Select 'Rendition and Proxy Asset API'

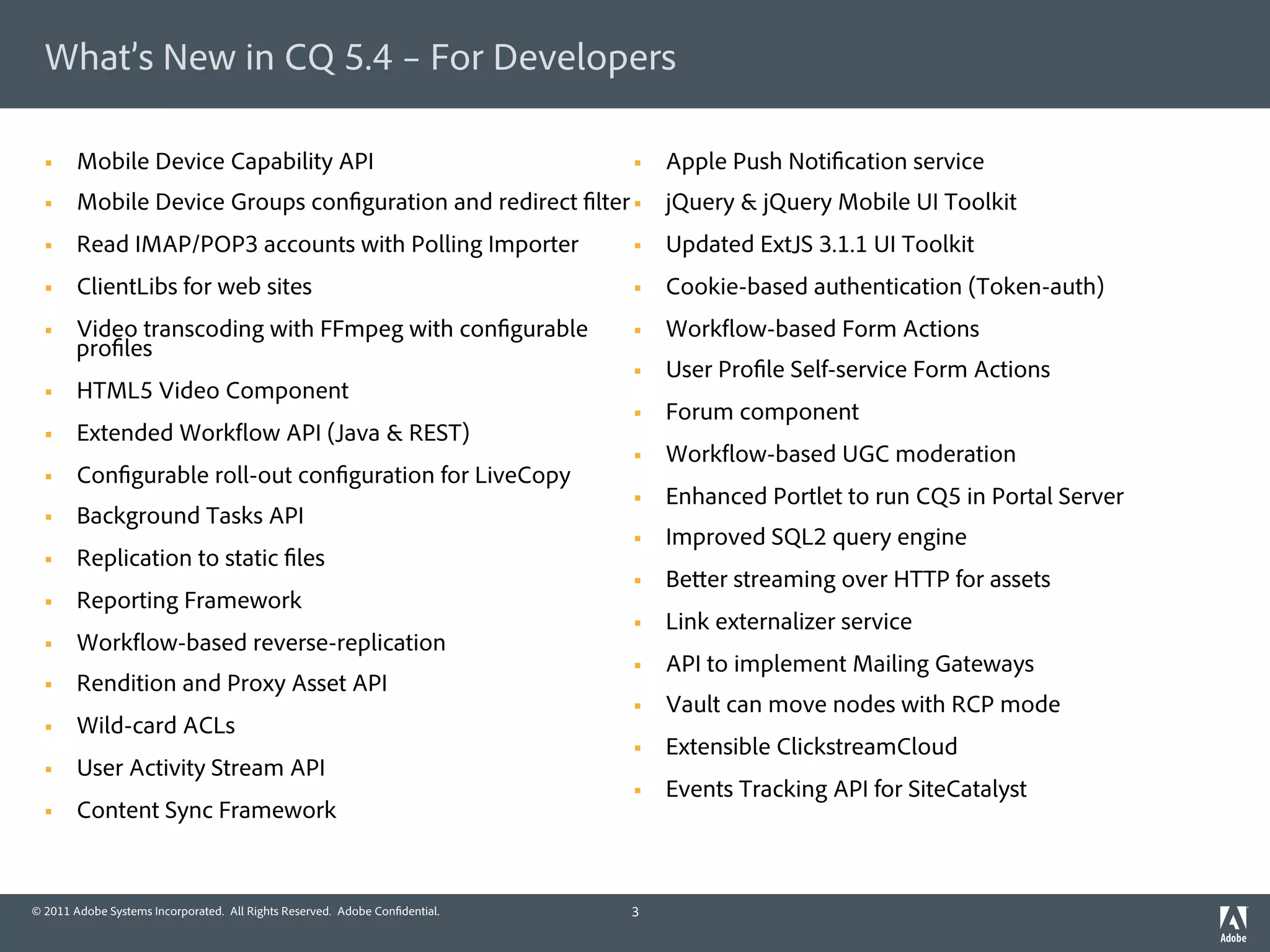point(232,684)
